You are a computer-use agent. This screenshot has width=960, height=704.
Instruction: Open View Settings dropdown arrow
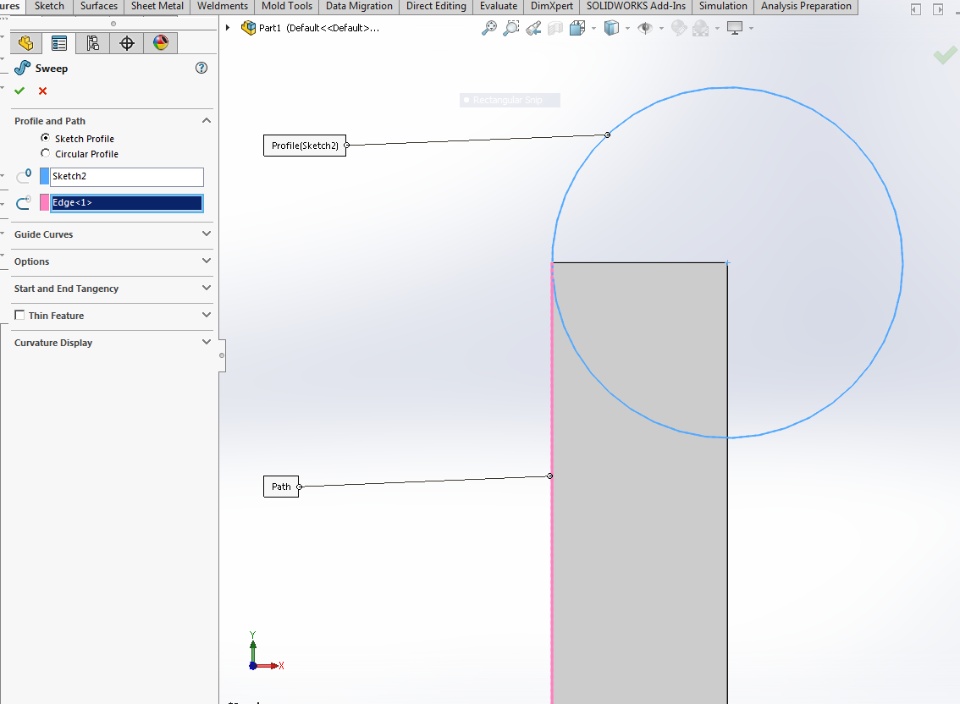pos(751,28)
